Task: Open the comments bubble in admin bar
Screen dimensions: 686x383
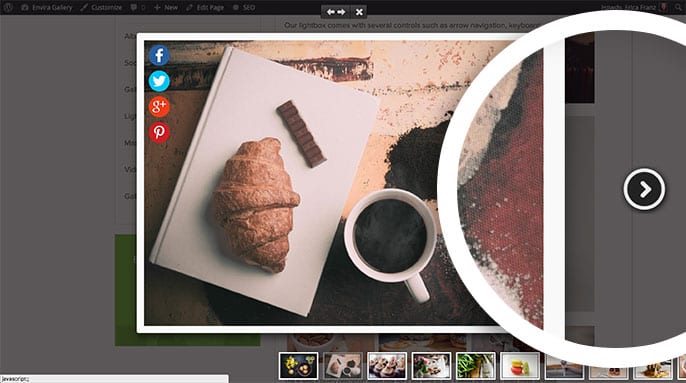Action: pos(137,7)
